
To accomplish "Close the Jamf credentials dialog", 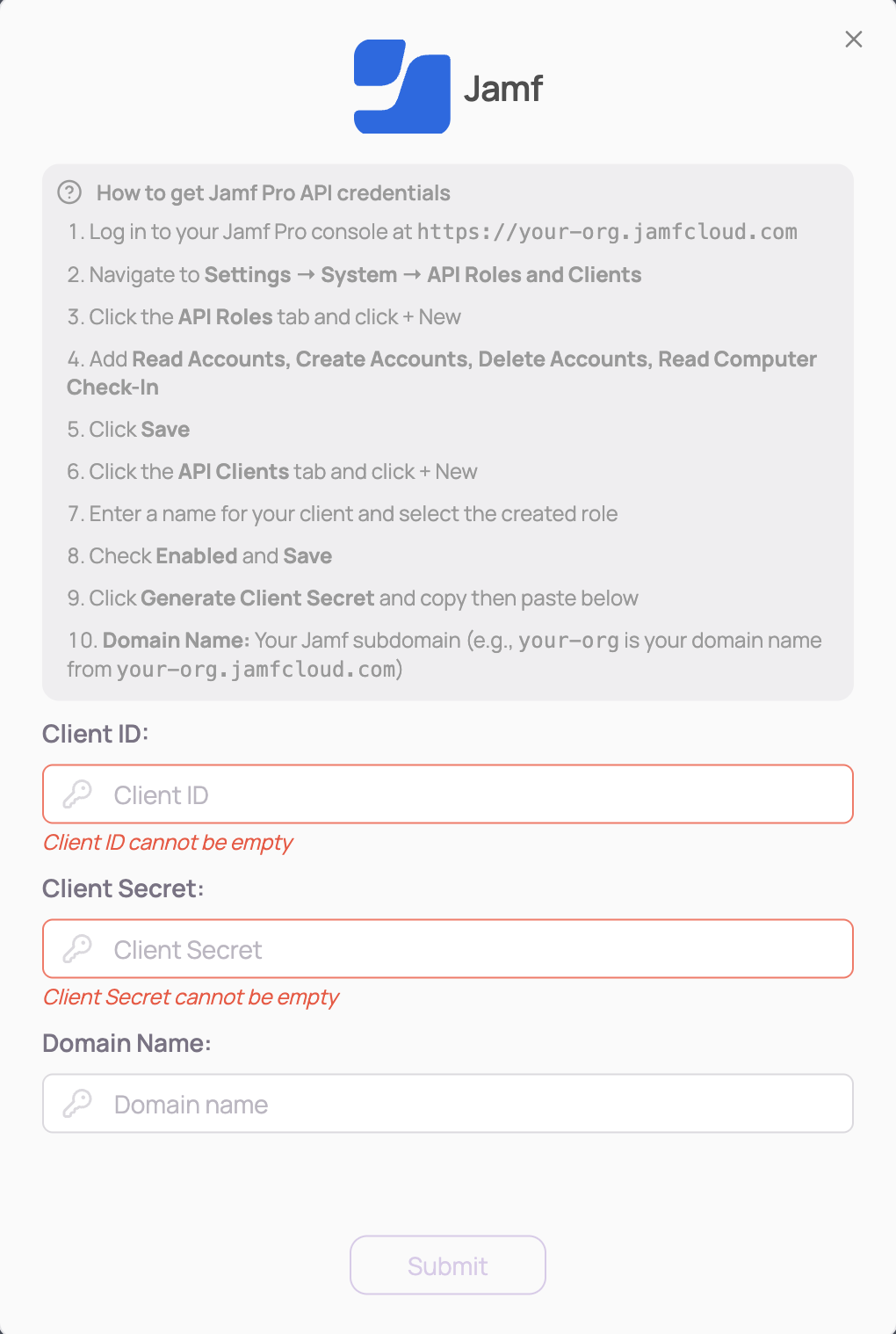I will (x=853, y=40).
